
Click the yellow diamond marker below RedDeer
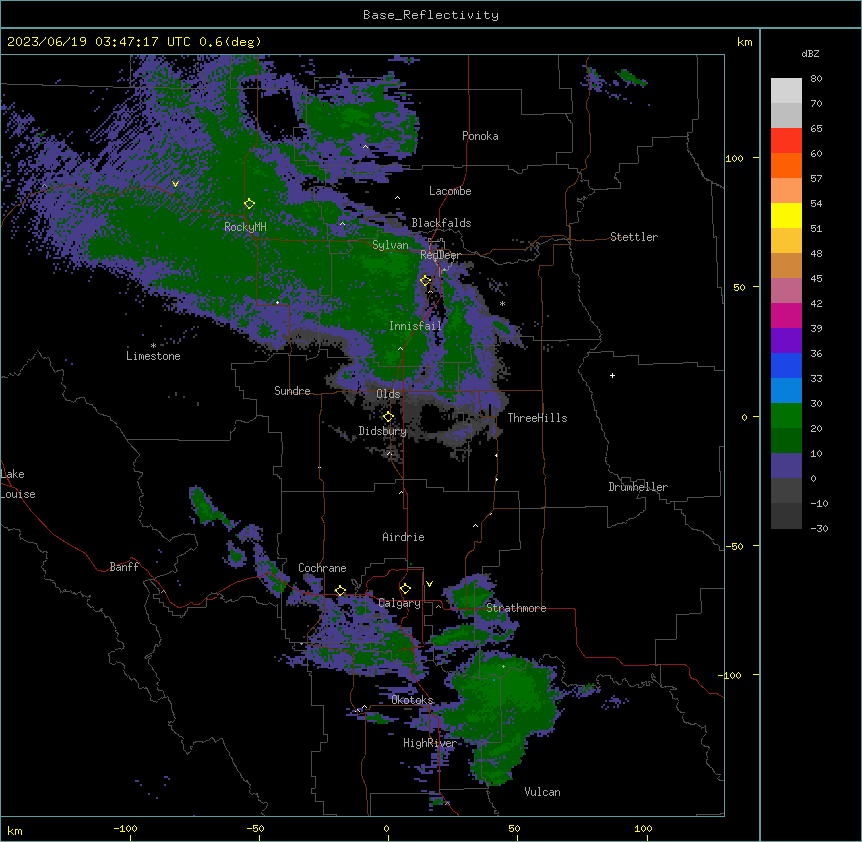(426, 281)
